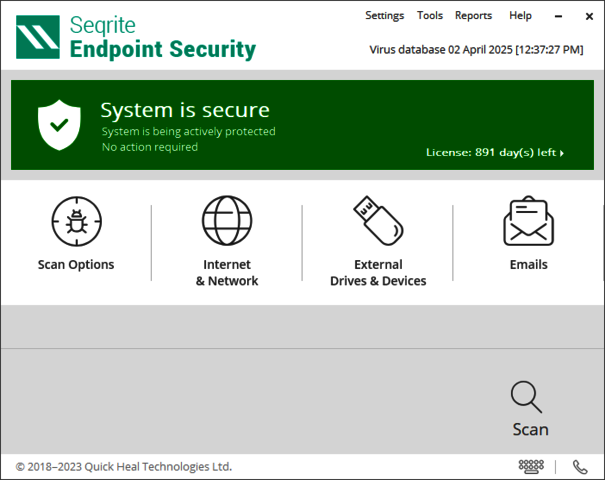Viewport: 605px width, 480px height.
Task: Open the virtual keyboard icon
Action: [x=531, y=466]
